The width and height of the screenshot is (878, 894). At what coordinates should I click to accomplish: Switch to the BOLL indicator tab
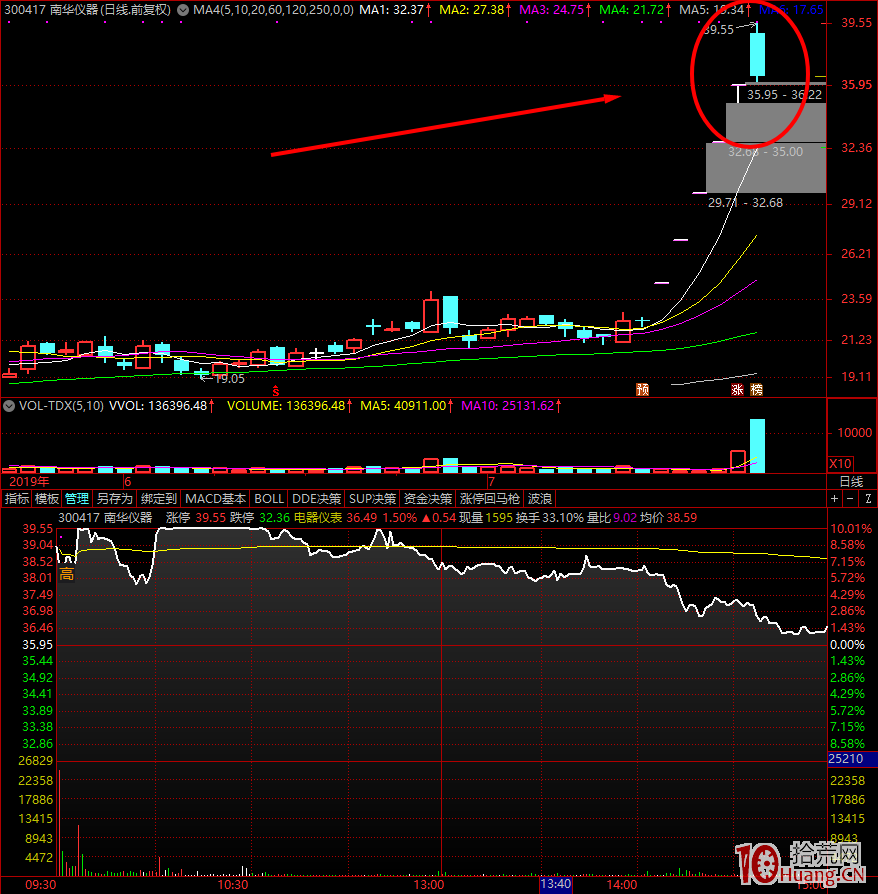pyautogui.click(x=269, y=499)
